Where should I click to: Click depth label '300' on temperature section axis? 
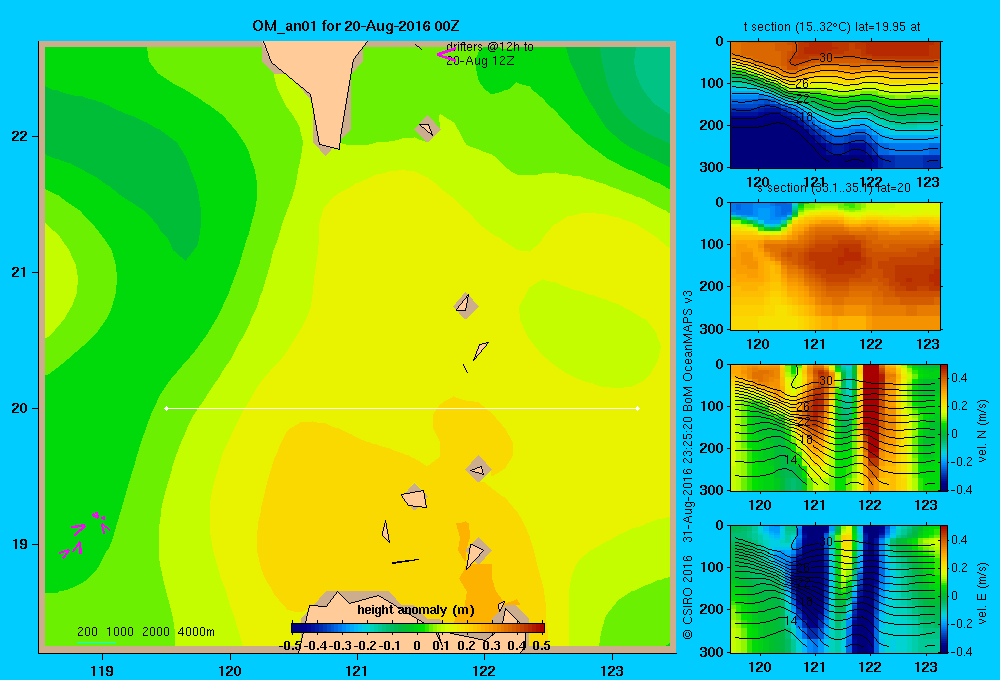(712, 166)
